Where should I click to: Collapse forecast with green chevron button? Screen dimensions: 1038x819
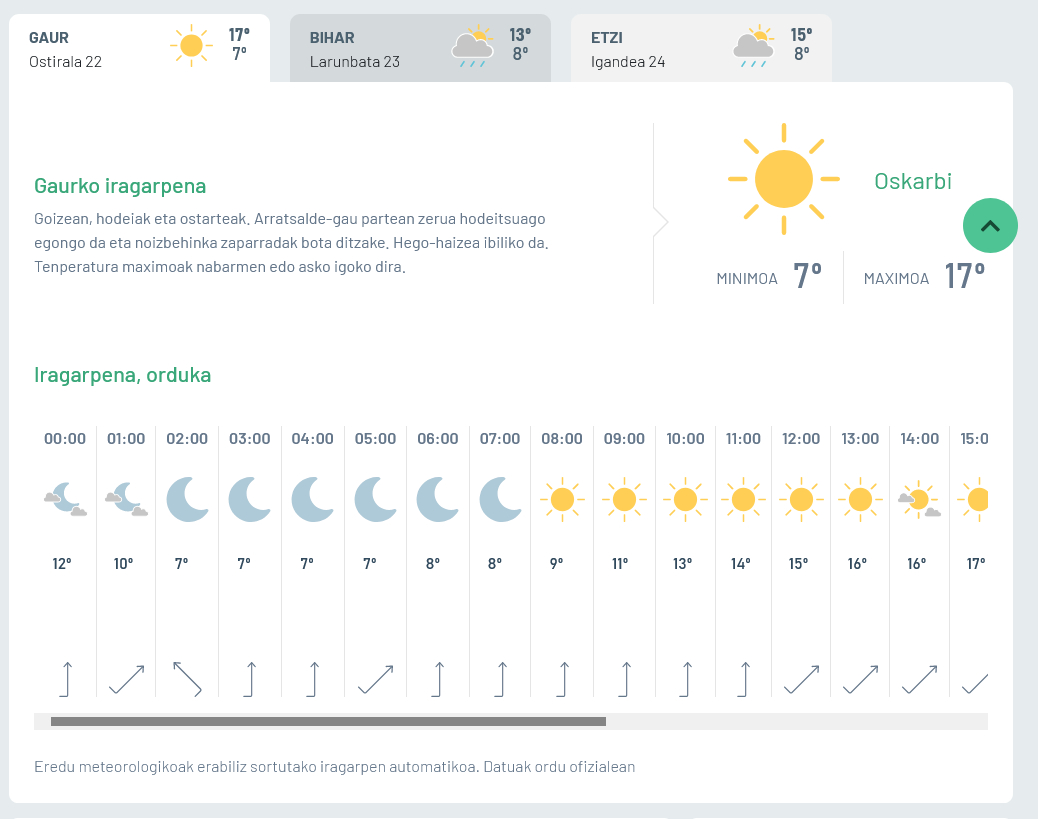[989, 225]
